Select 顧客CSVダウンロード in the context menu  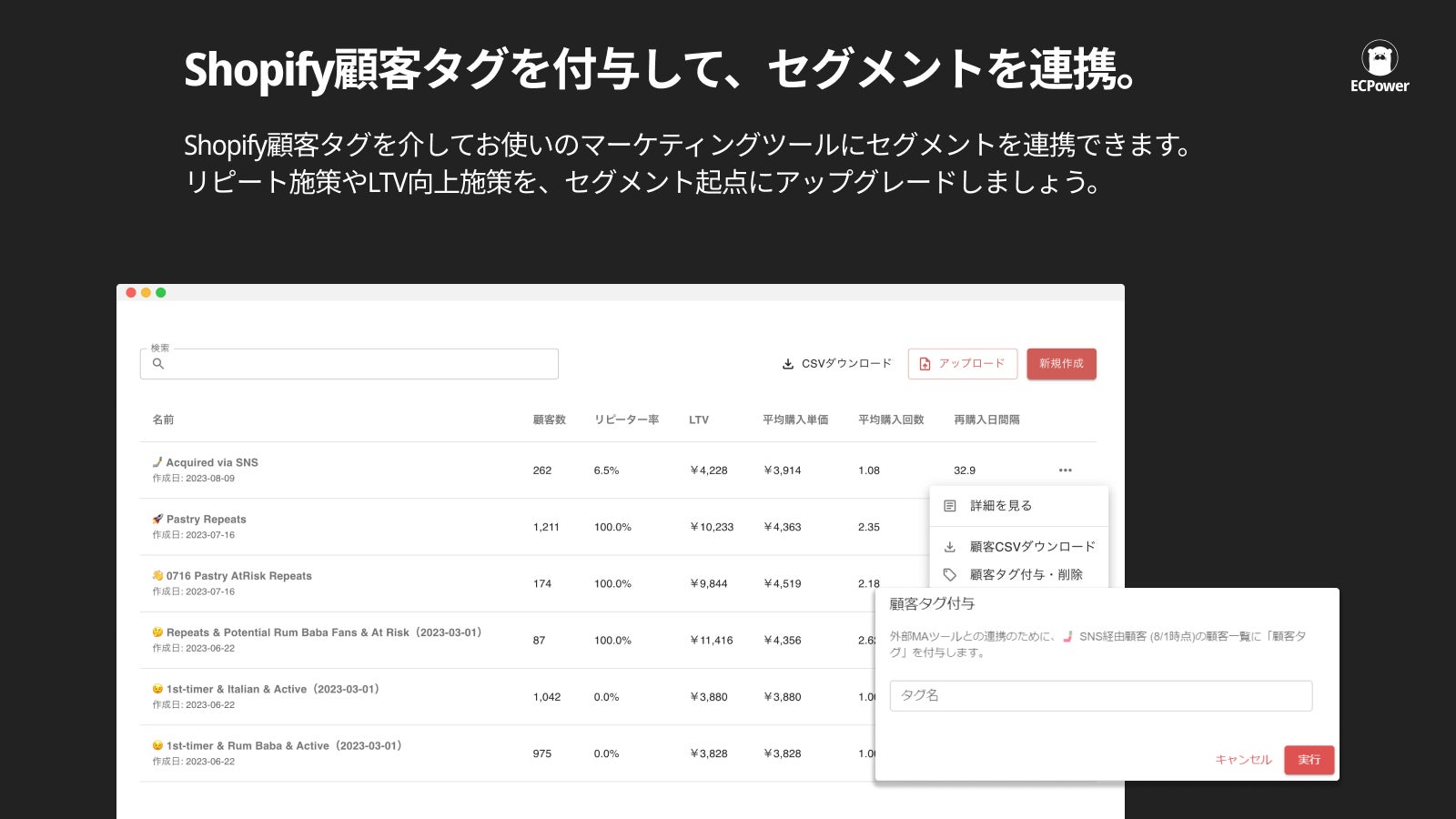[x=1019, y=547]
